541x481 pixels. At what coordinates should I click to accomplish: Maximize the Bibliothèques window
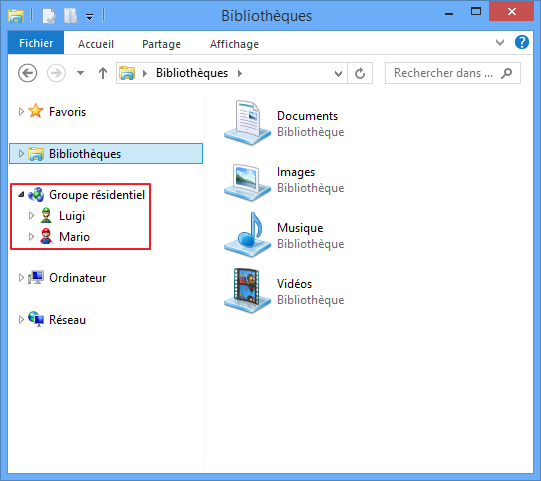pos(476,12)
